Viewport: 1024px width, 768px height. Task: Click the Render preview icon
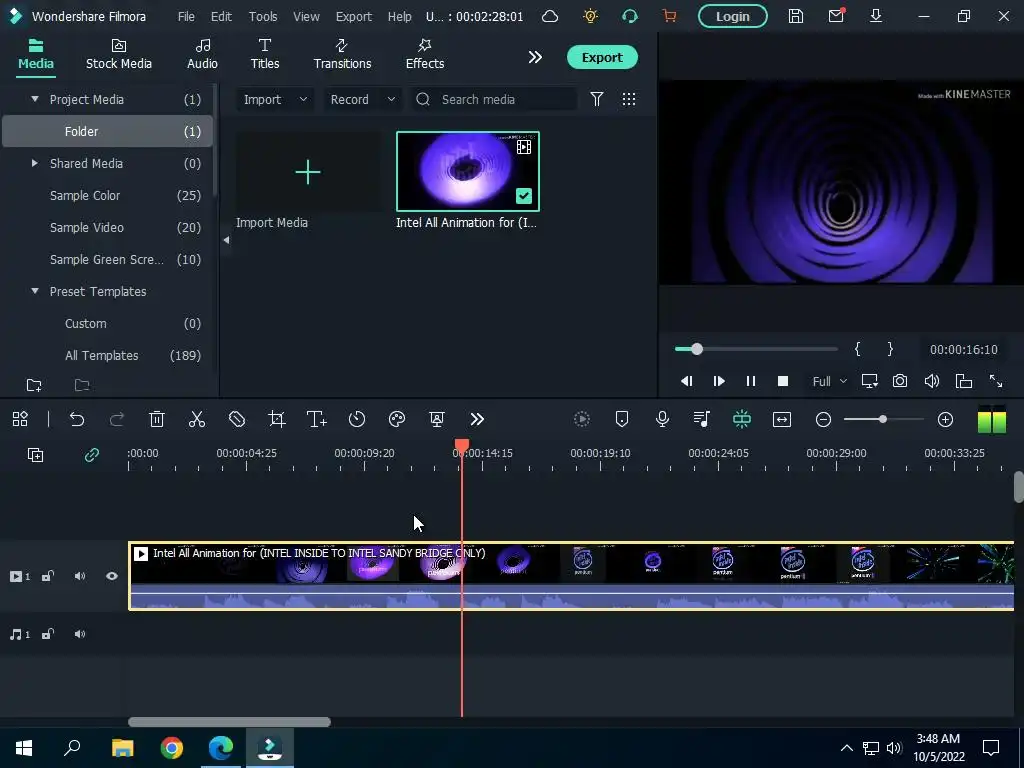[582, 419]
